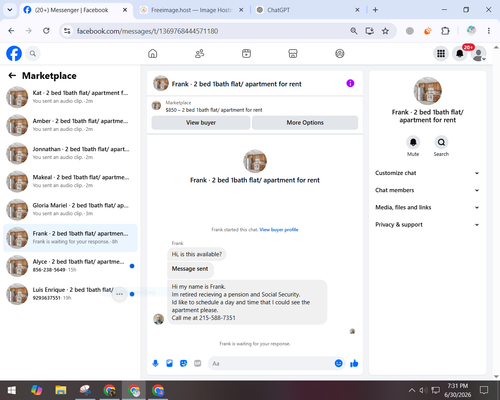This screenshot has height=400, width=500.
Task: Open Gloria Mariel's conversation
Action: point(70,209)
